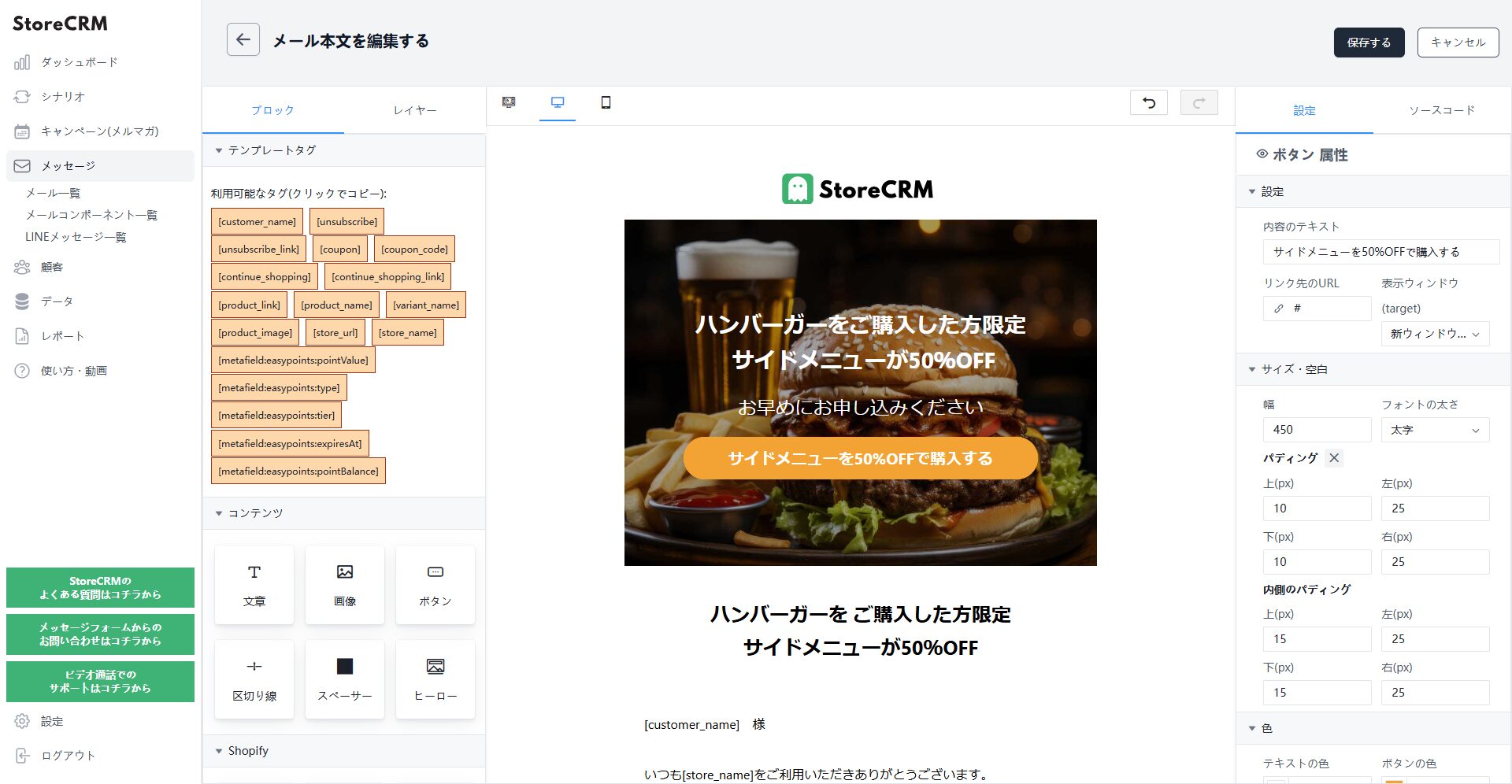The width and height of the screenshot is (1512, 784).
Task: Switch to the 設定 properties tab
Action: point(1304,110)
